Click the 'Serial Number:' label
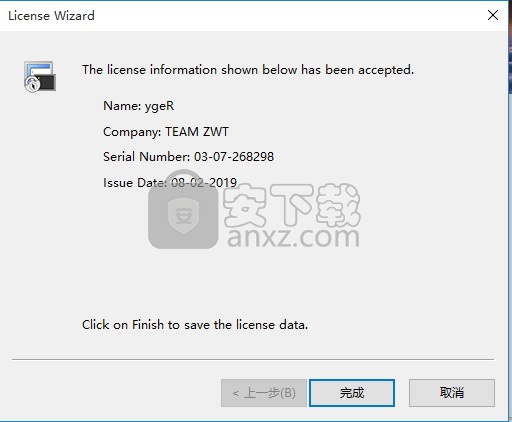This screenshot has width=512, height=422. click(x=147, y=157)
